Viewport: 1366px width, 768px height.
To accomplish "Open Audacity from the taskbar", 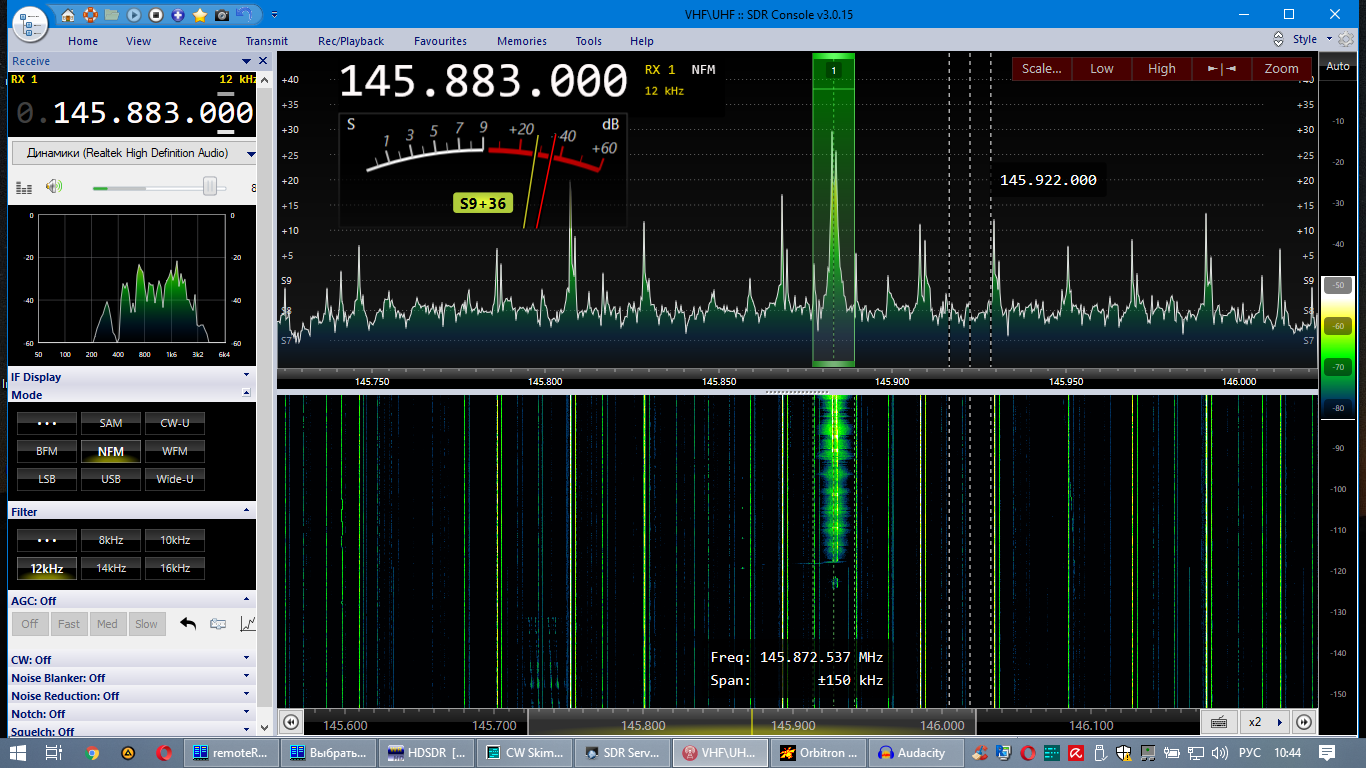I will coord(914,751).
